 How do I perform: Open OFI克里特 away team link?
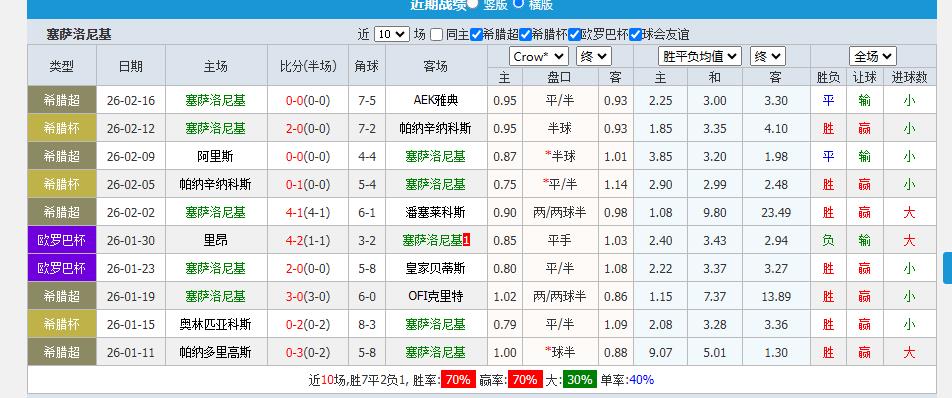436,297
